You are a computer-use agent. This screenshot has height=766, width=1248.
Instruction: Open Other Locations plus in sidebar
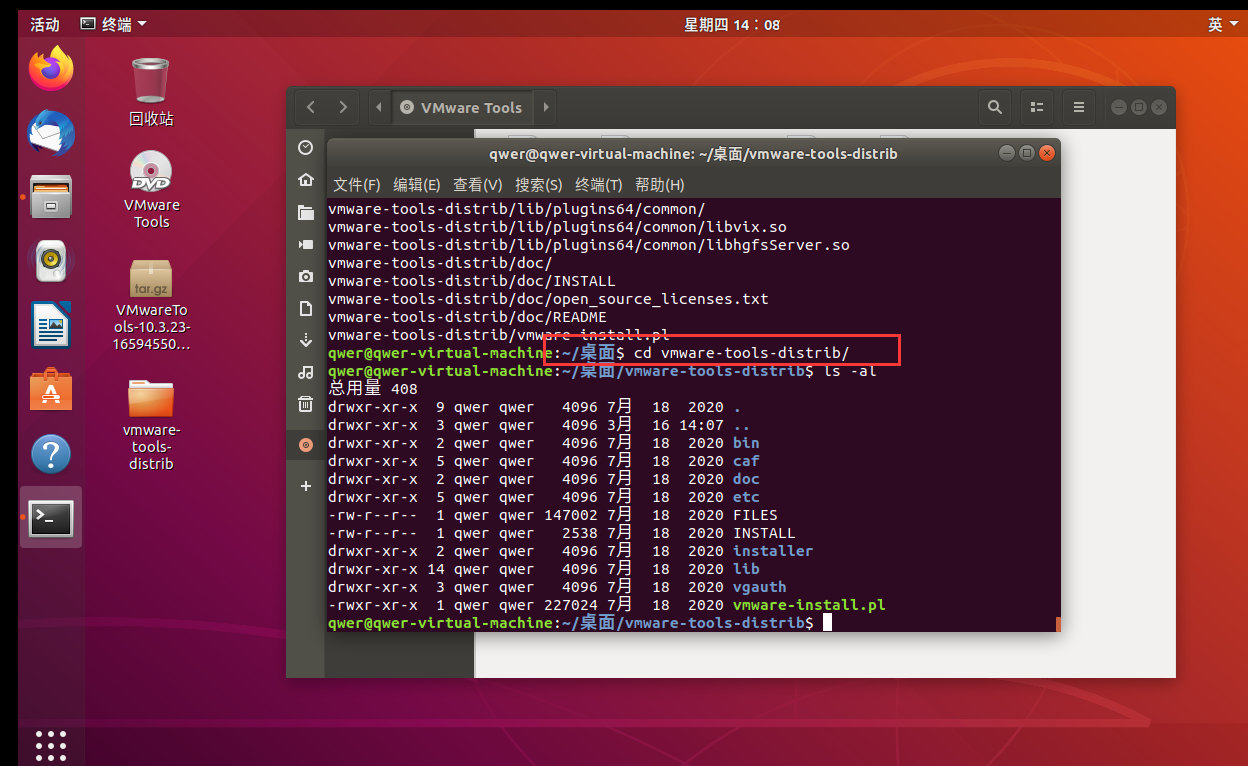pos(306,486)
